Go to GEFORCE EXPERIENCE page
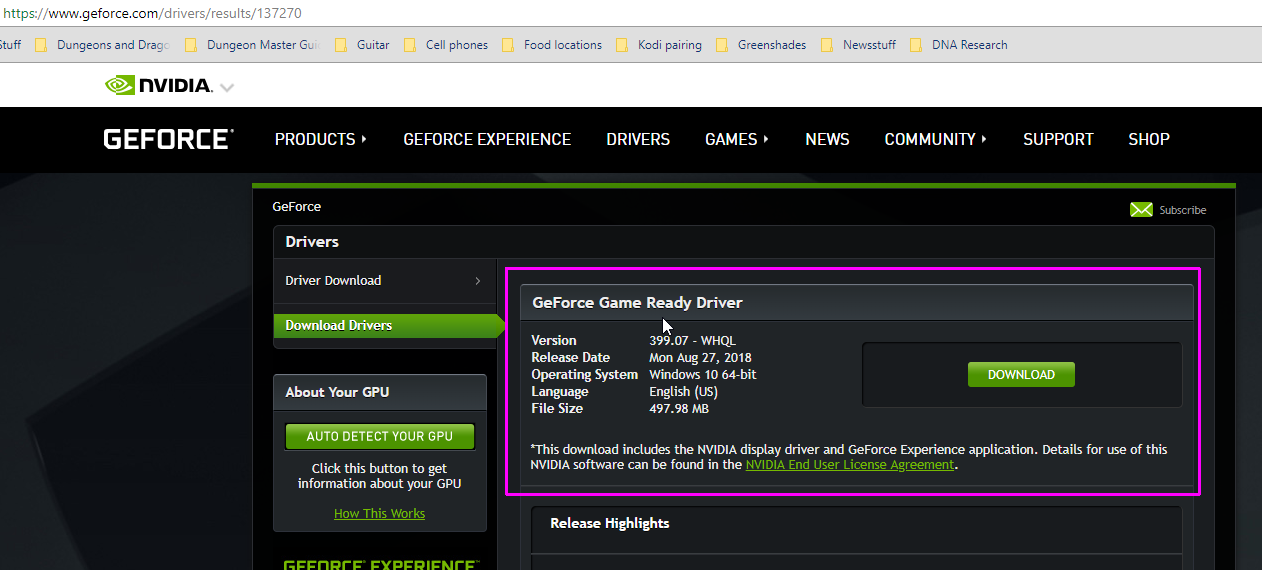 pos(487,139)
